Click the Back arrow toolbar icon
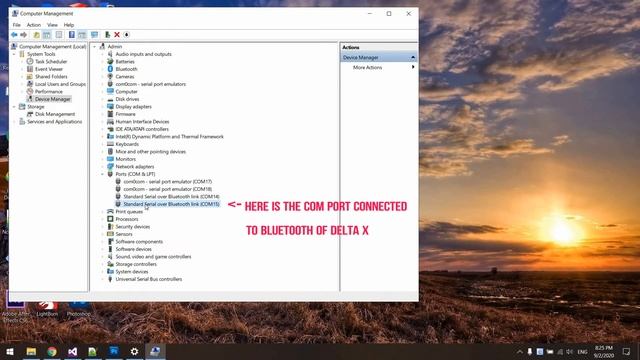Viewport: 640px width, 360px height. pyautogui.click(x=14, y=35)
